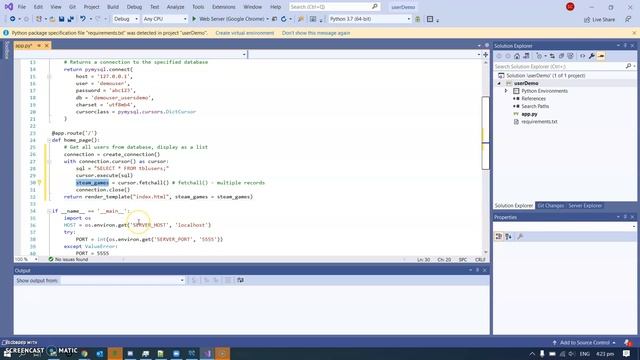This screenshot has width=640, height=360.
Task: Close the yellow info bar
Action: coord(634,33)
